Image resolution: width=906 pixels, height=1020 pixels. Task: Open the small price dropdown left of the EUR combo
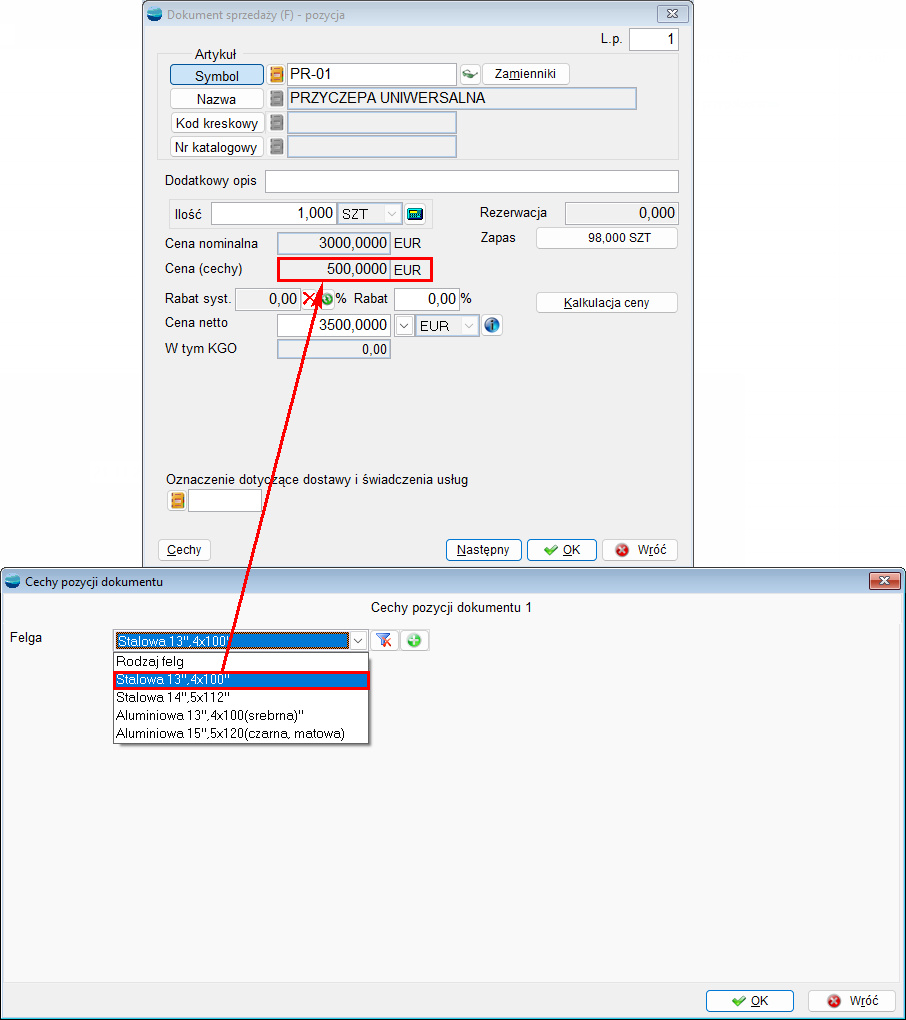click(404, 326)
